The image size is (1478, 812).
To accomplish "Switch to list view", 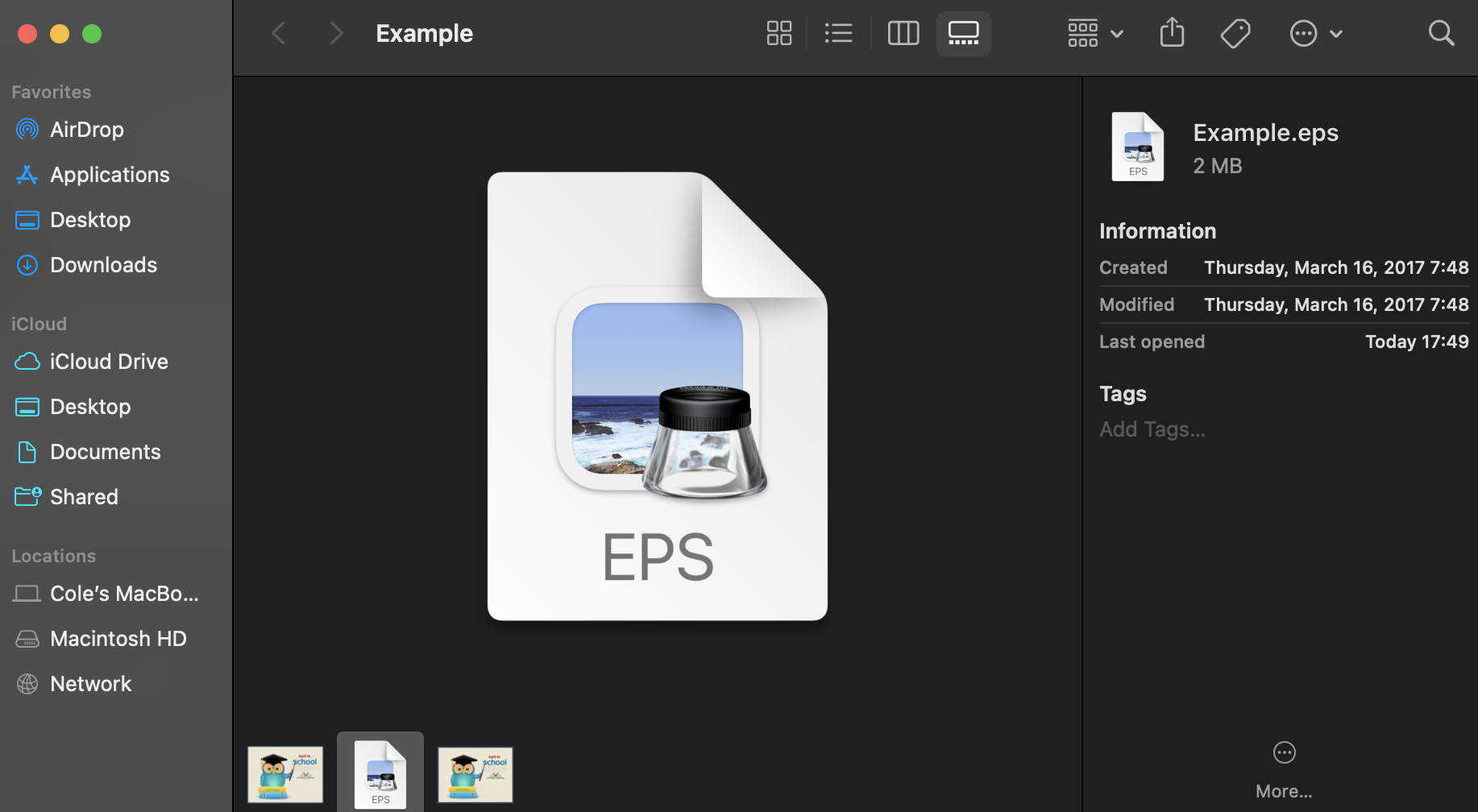I will (x=838, y=33).
